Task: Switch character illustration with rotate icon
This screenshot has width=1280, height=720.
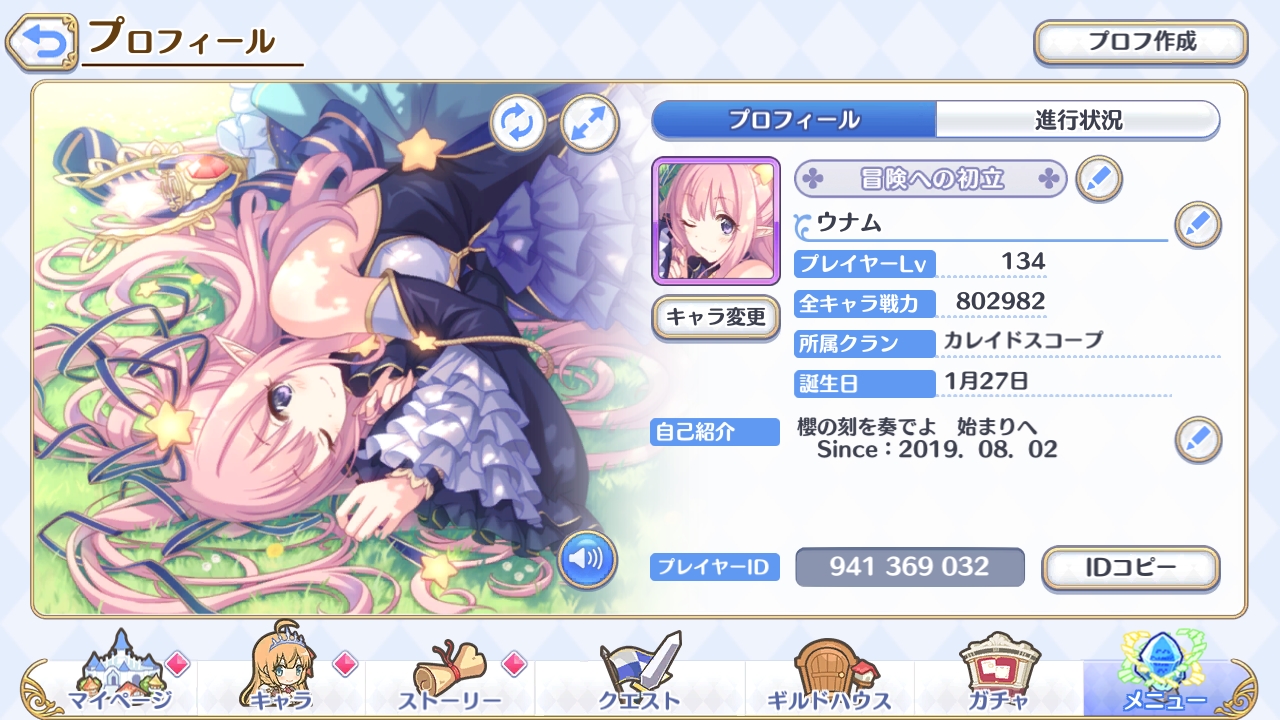Action: [518, 124]
